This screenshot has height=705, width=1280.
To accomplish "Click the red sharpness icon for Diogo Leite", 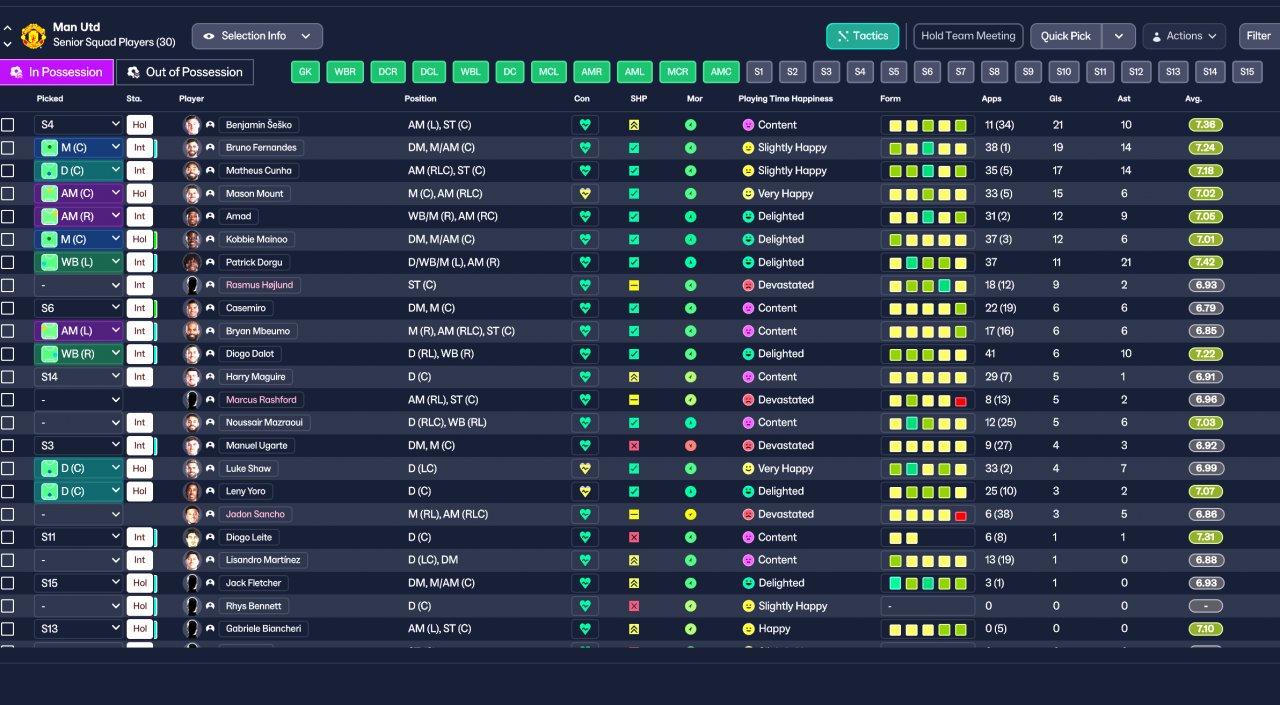I will pyautogui.click(x=634, y=538).
